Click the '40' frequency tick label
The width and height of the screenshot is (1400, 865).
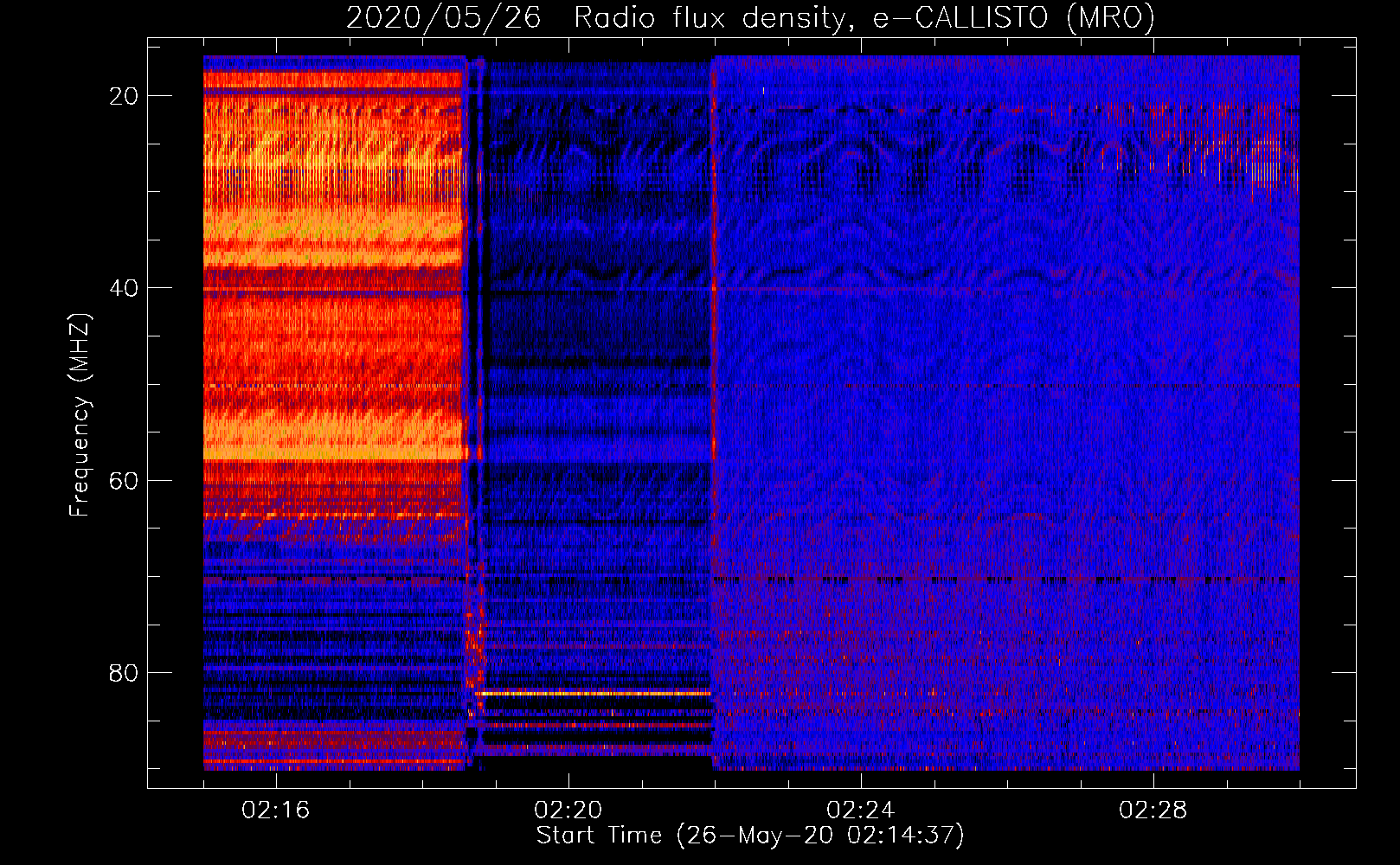point(124,288)
